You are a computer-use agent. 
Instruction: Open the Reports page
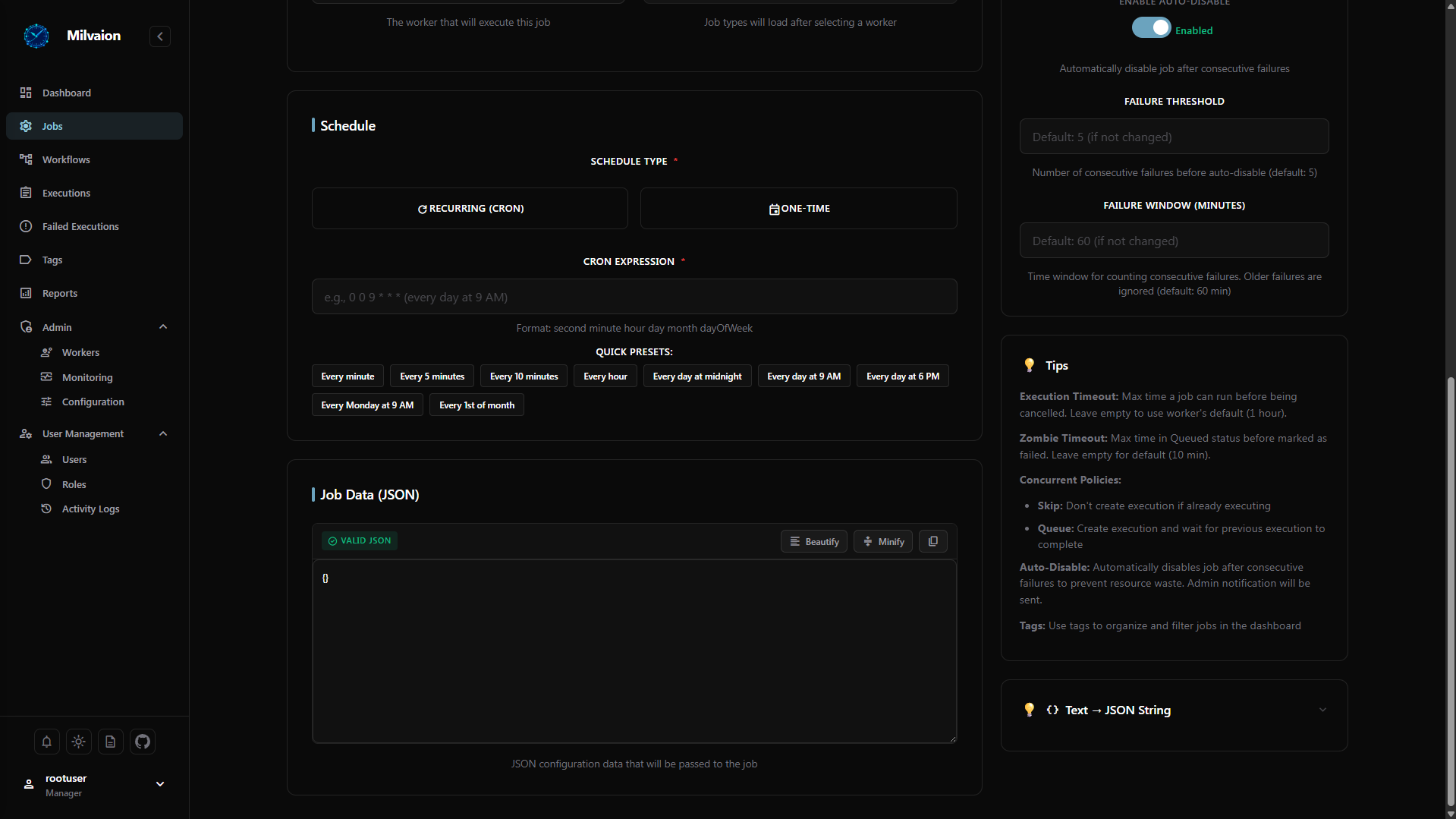click(94, 293)
